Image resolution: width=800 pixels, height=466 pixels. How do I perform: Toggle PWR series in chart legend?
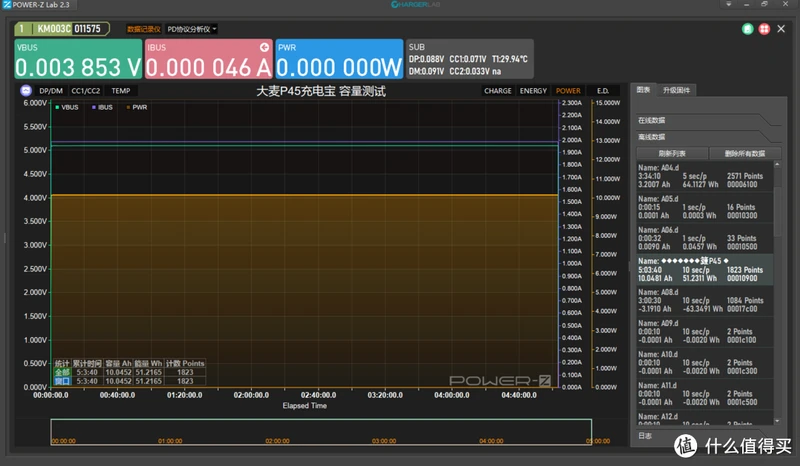pos(137,107)
